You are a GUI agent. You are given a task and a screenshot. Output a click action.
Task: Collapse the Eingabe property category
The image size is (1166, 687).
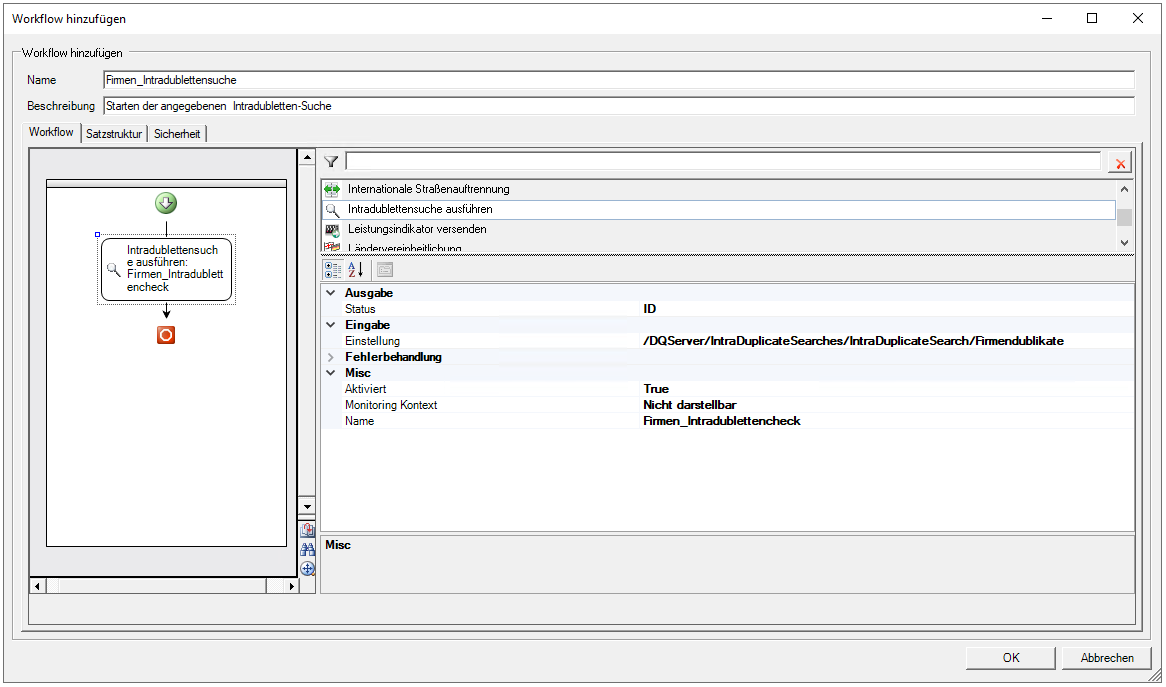(331, 325)
